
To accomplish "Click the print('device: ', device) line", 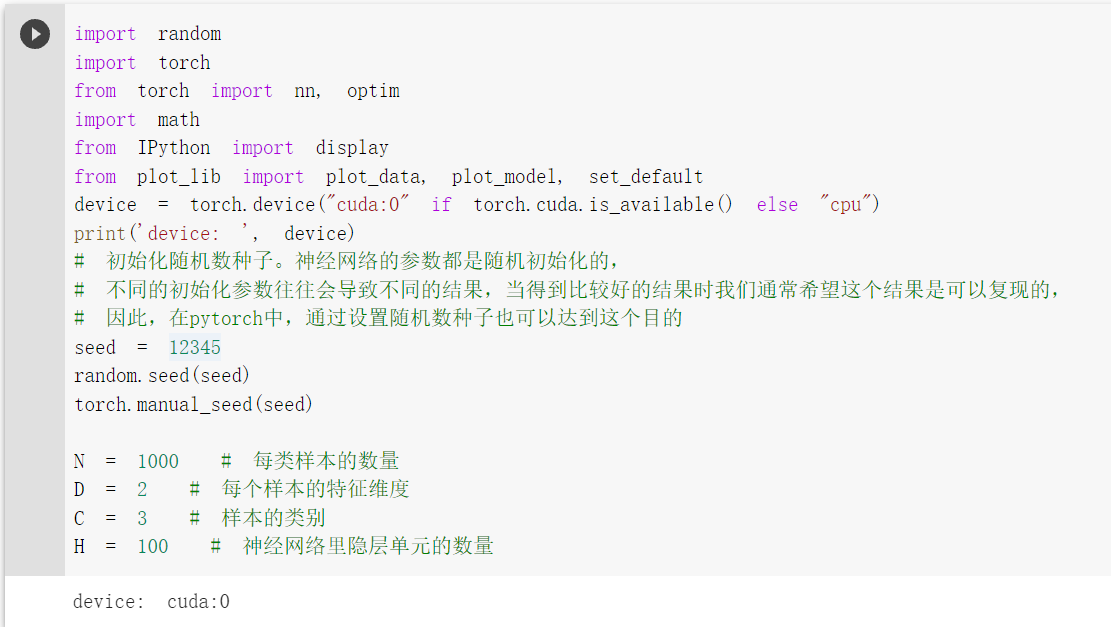I will pos(214,233).
